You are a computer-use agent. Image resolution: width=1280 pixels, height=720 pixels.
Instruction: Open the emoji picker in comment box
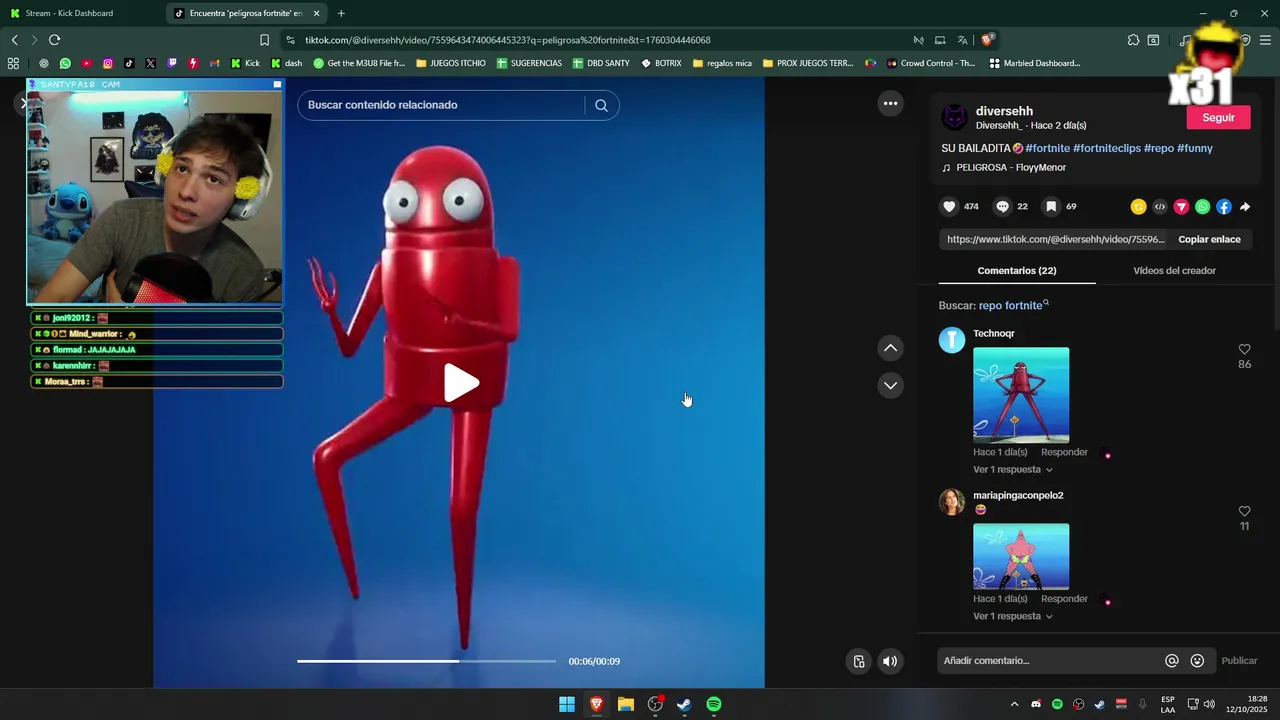click(1197, 661)
